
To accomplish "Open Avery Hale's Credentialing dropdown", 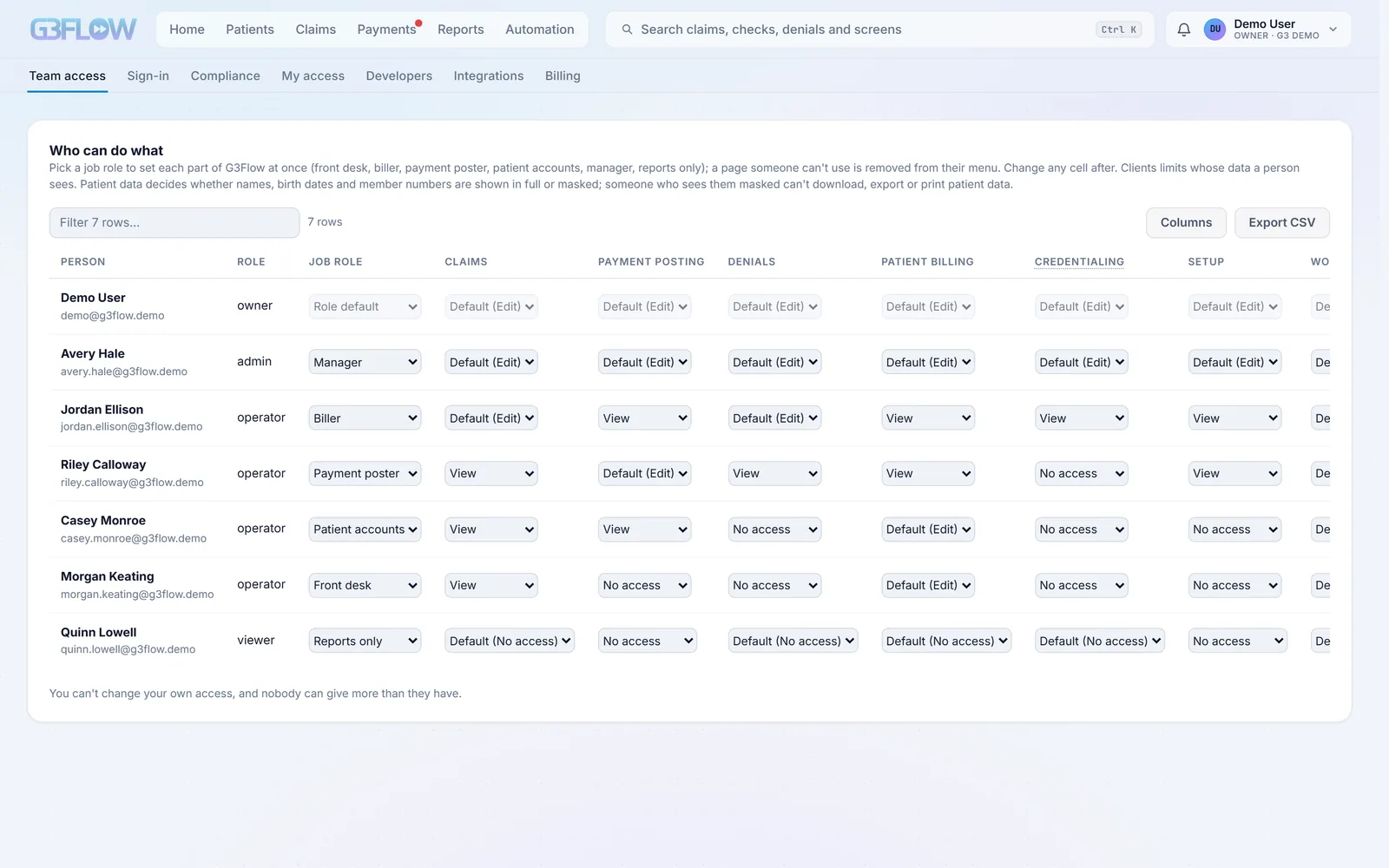I will coord(1081,363).
